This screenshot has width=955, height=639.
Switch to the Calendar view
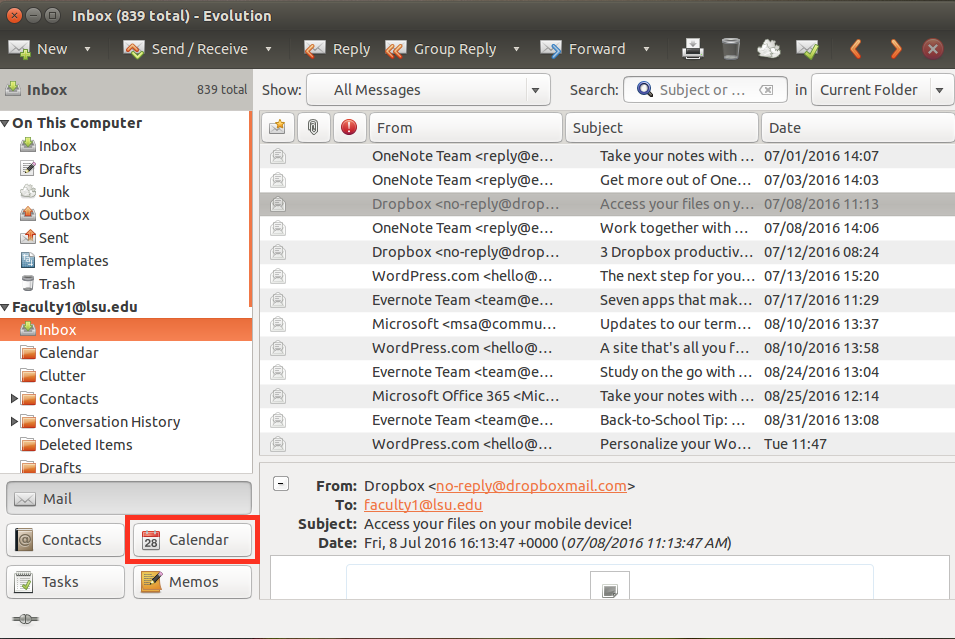coord(192,540)
